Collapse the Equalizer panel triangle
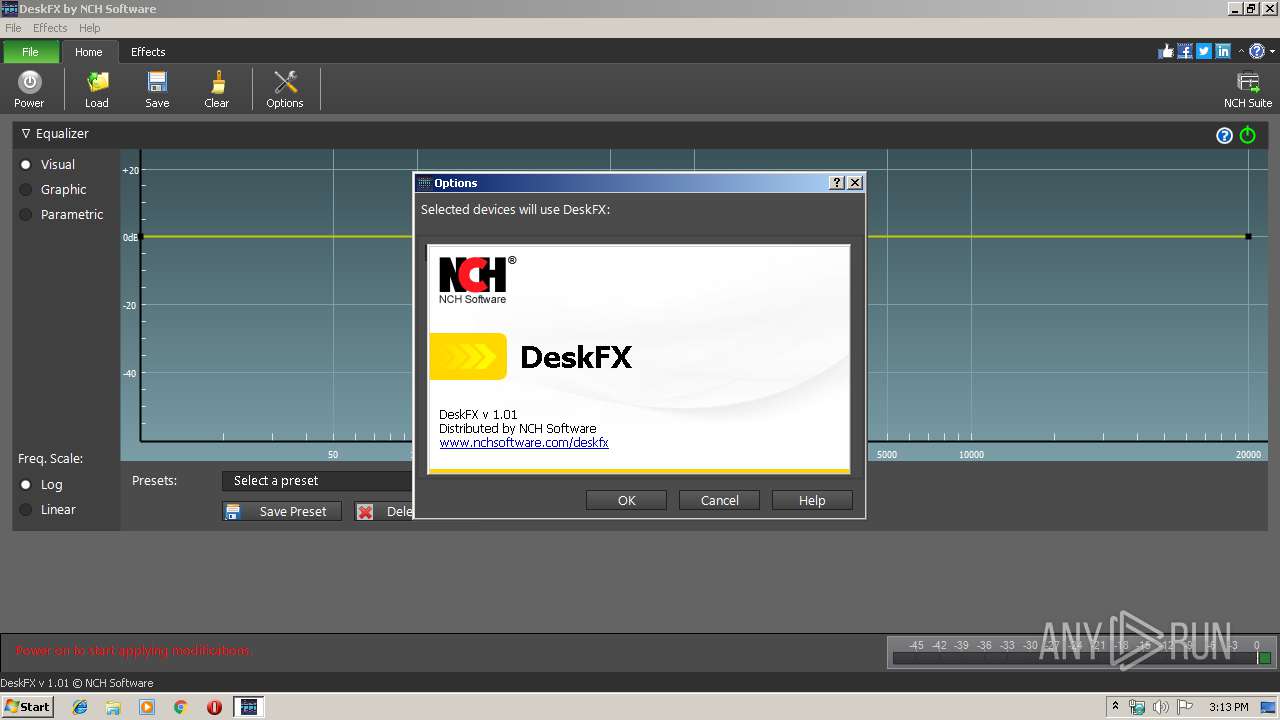The height and width of the screenshot is (720, 1280). [26, 133]
